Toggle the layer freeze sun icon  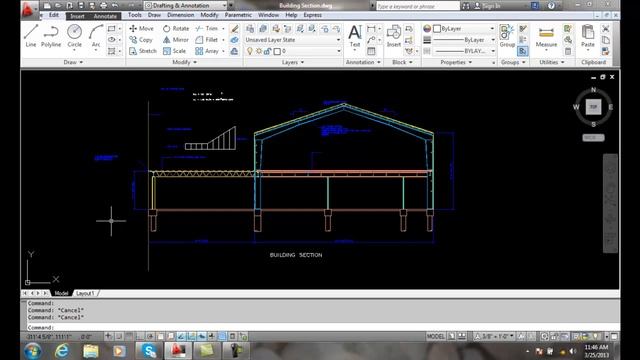[x=259, y=51]
